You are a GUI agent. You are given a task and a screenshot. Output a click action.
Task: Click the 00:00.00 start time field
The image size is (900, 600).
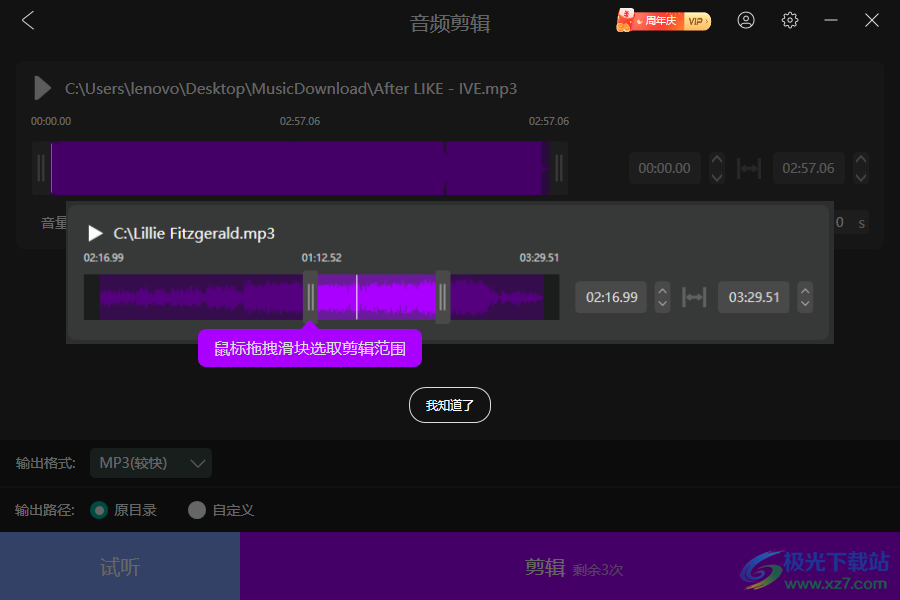click(x=664, y=167)
